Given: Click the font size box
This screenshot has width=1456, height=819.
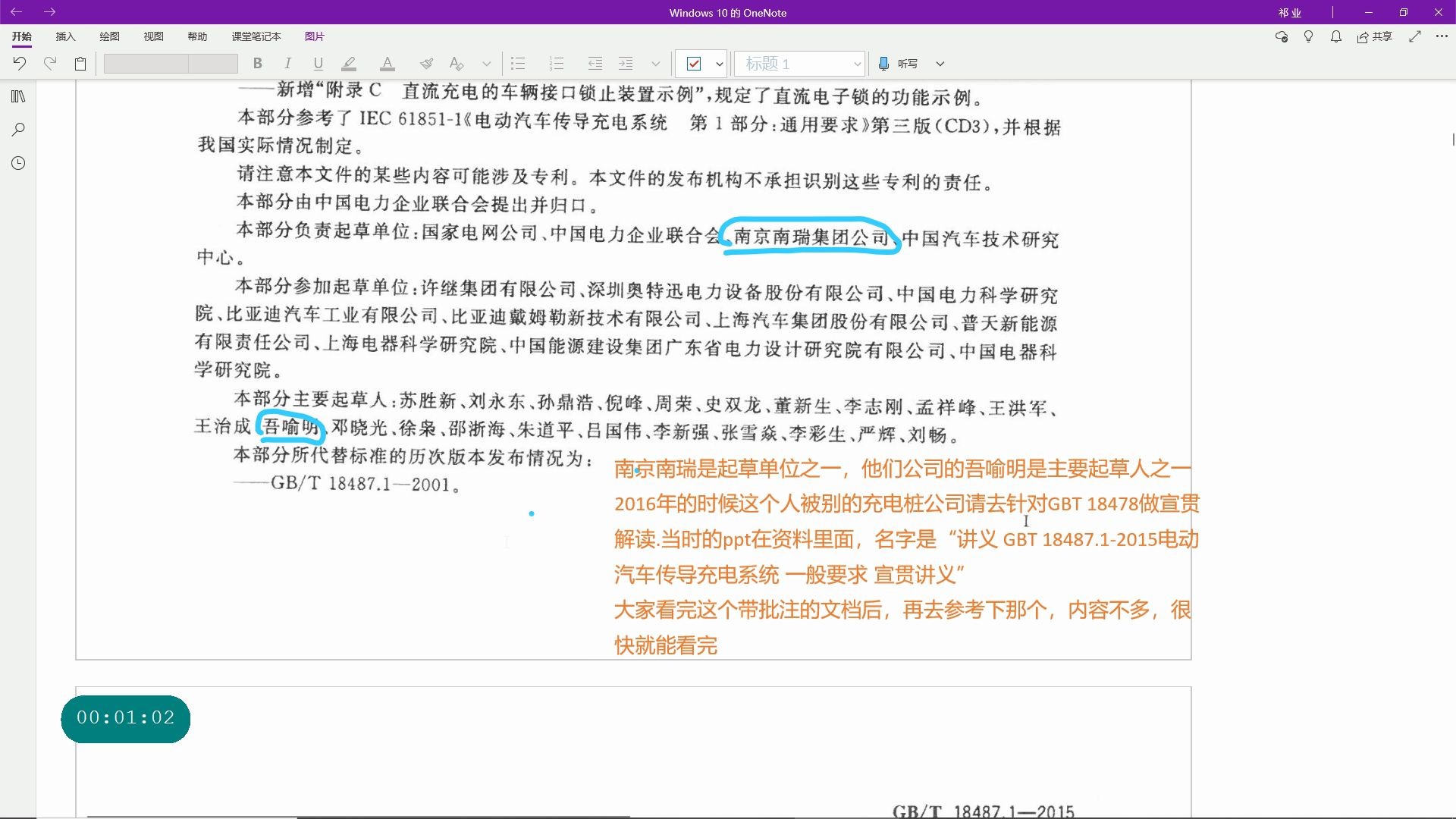Looking at the screenshot, I should 213,64.
